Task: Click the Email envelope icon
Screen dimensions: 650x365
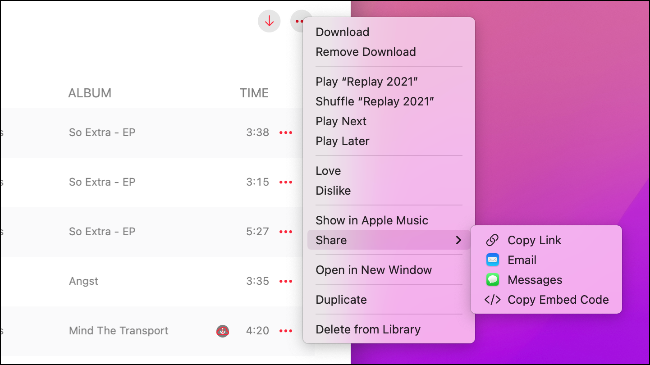Action: pos(492,260)
